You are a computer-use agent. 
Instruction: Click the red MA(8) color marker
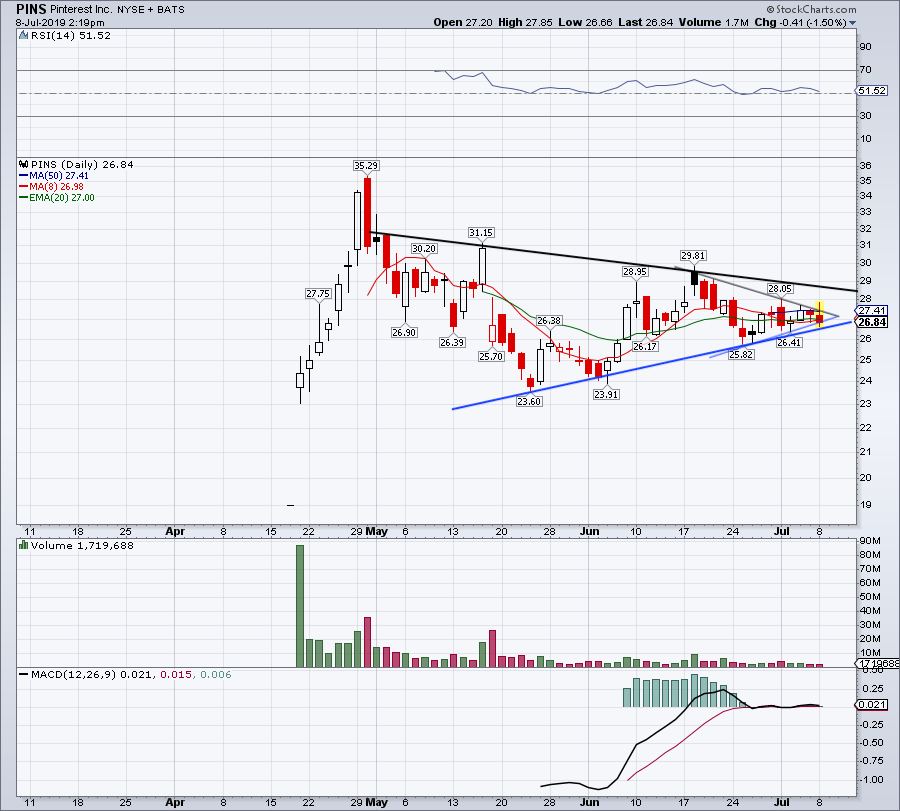click(x=23, y=185)
